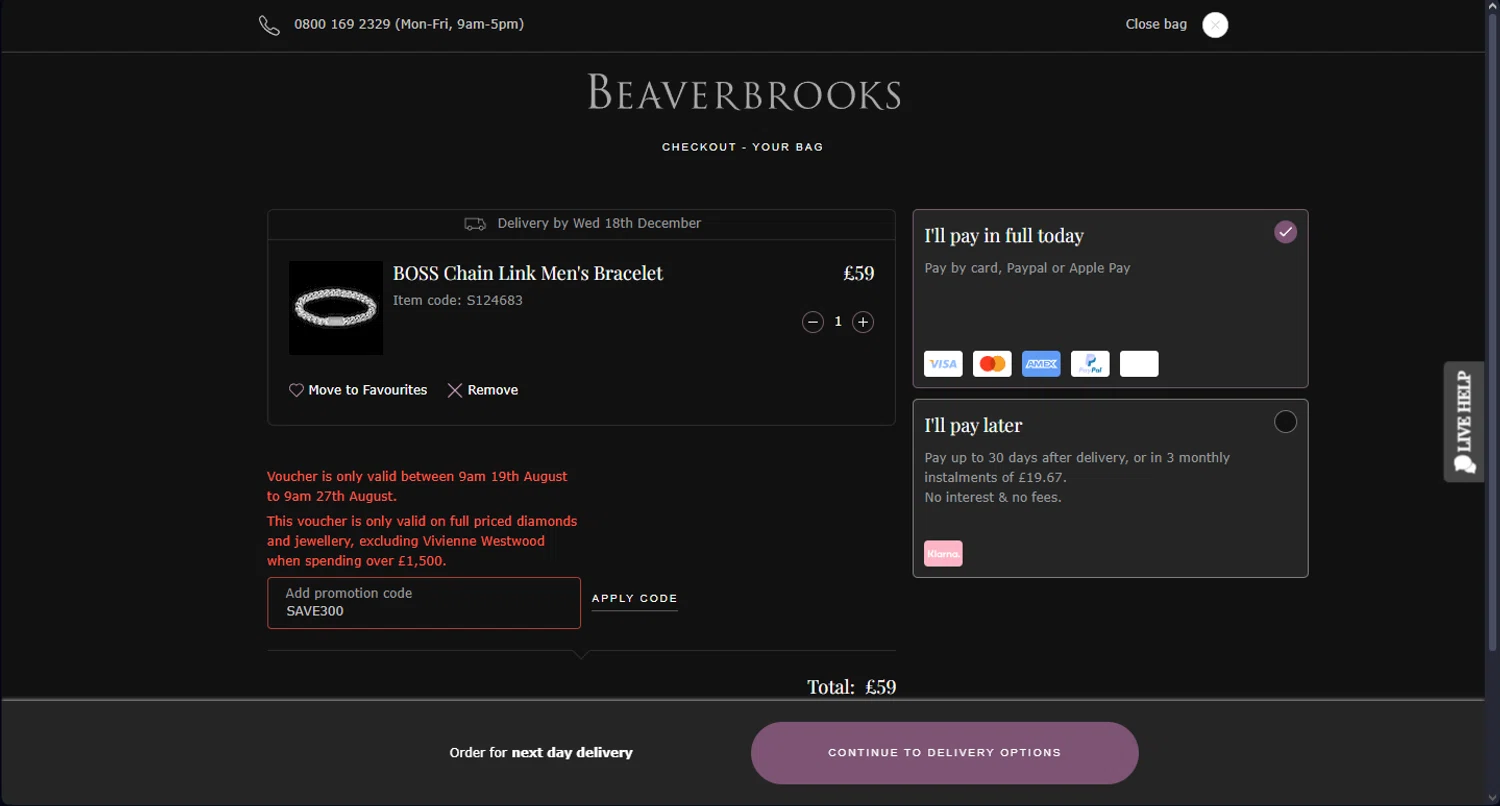Screen dimensions: 1500x806
Task: Click the white Apple Pay icon
Action: coord(1139,364)
